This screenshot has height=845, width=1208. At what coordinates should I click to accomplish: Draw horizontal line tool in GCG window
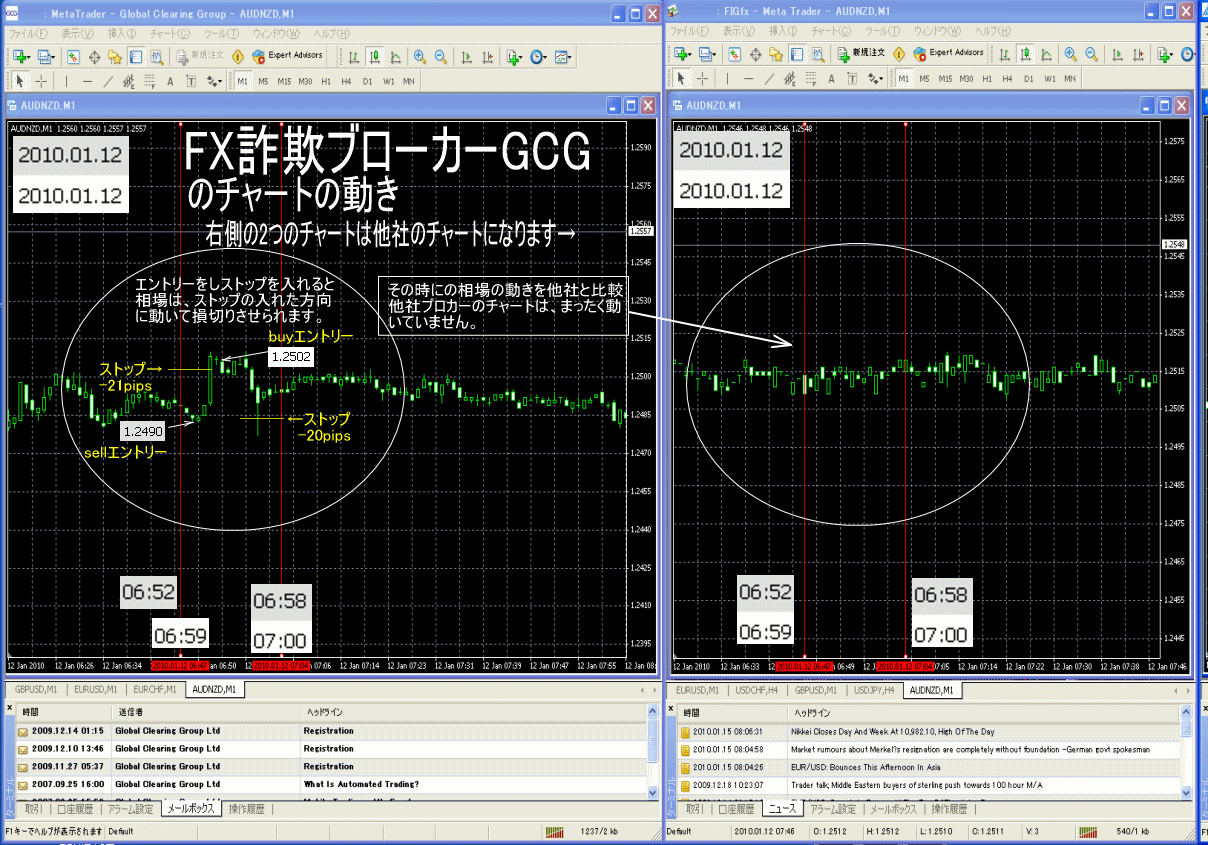tap(87, 81)
